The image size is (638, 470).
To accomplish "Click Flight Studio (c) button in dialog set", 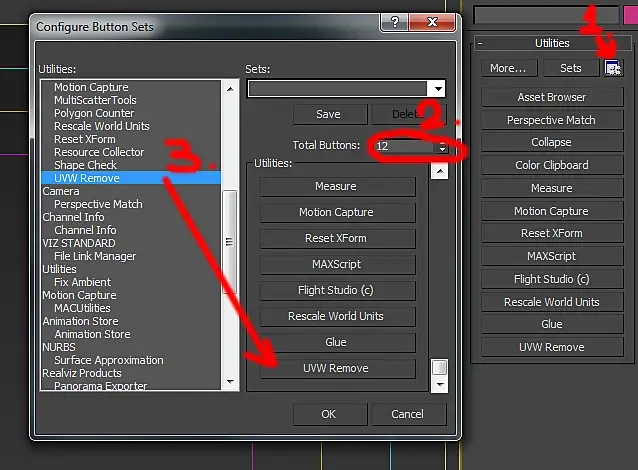I will pos(338,291).
